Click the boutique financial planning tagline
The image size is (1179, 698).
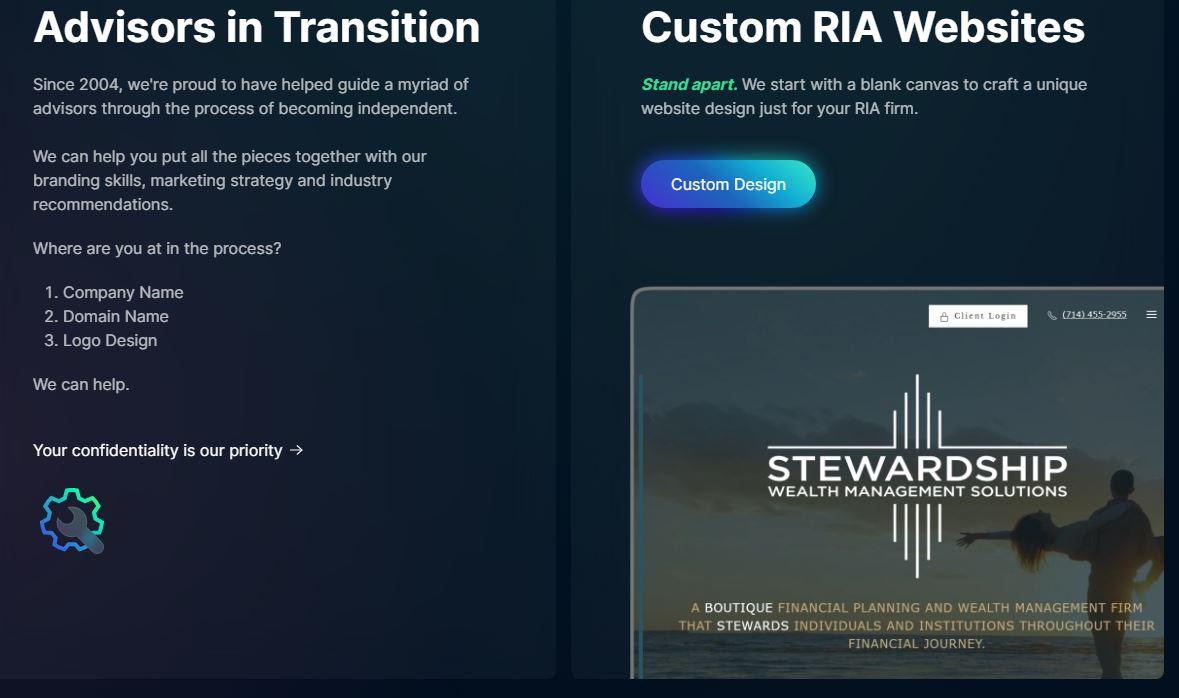click(x=916, y=625)
